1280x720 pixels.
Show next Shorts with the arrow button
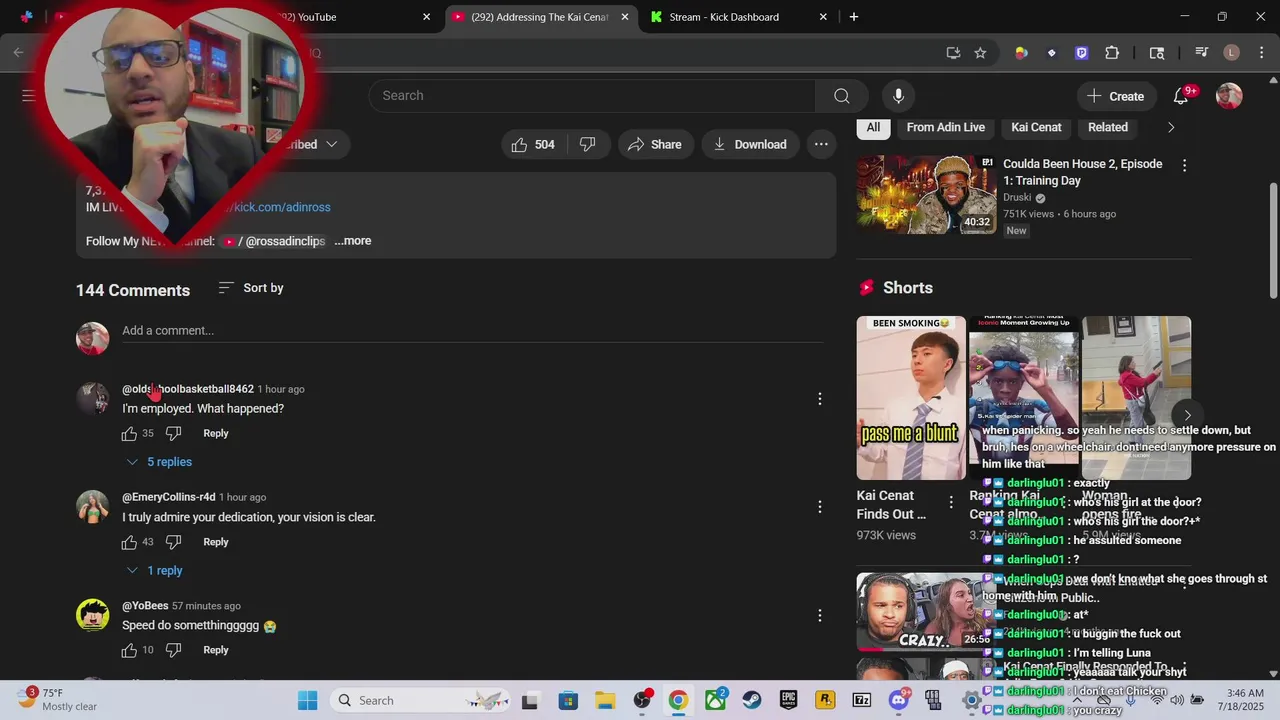tap(1187, 415)
